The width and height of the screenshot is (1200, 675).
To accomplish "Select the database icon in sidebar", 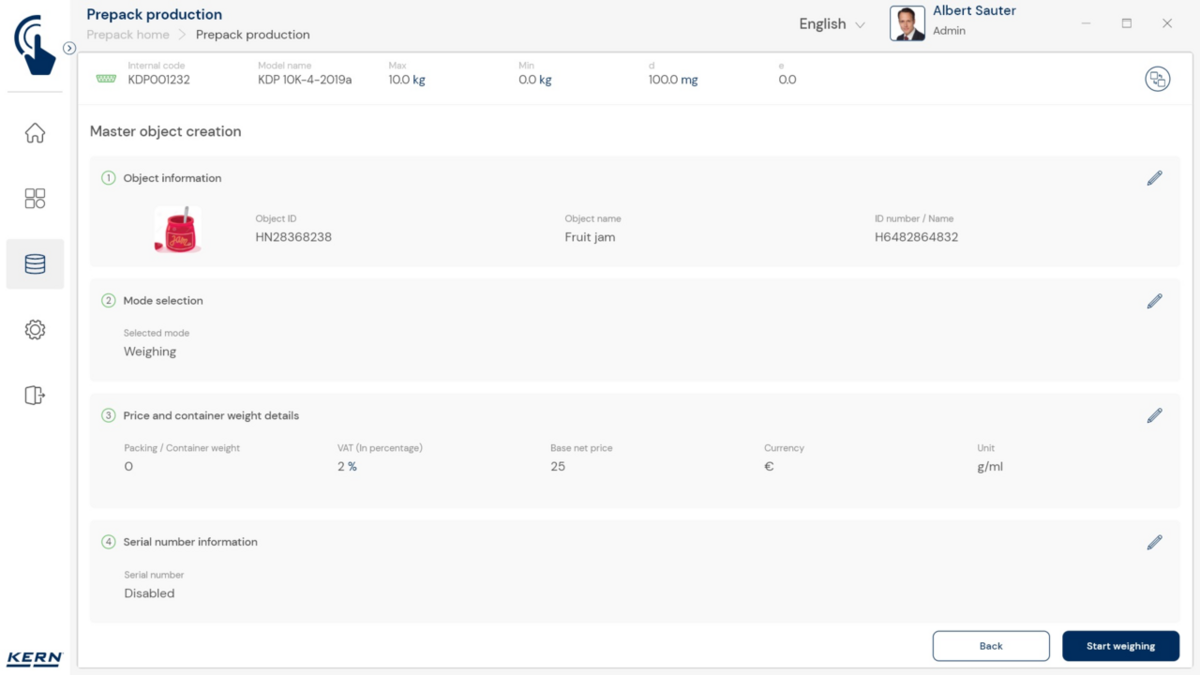I will [35, 264].
